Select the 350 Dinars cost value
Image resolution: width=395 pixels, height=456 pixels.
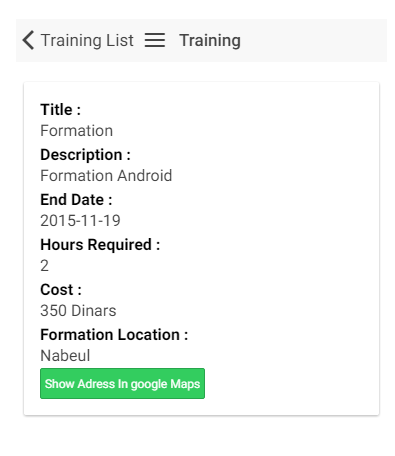pyautogui.click(x=78, y=310)
